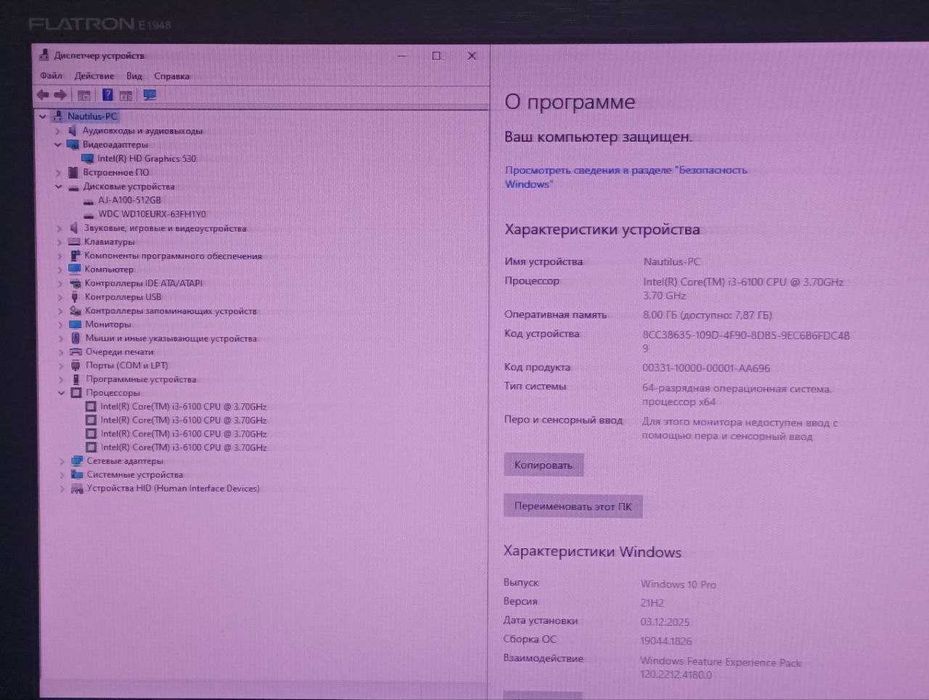This screenshot has height=700, width=929.
Task: Expand Системные устройства chevron
Action: pos(62,475)
